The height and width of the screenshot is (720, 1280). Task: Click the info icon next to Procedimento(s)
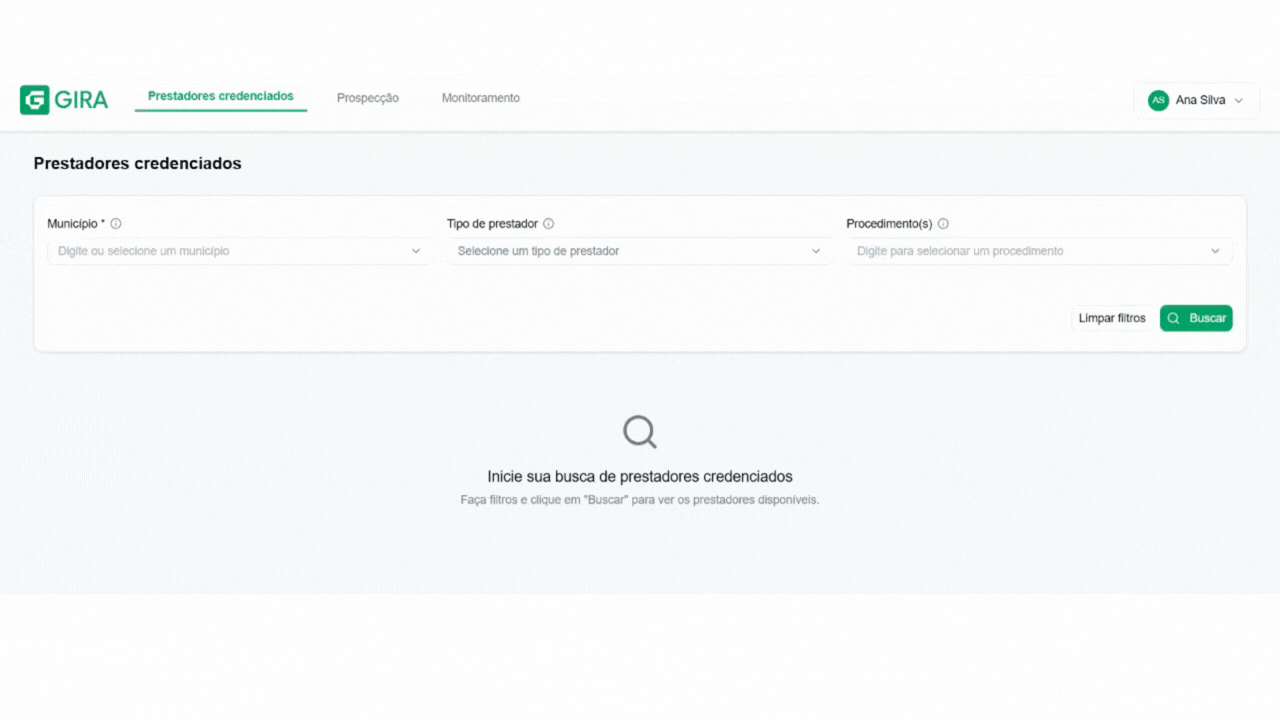click(943, 224)
